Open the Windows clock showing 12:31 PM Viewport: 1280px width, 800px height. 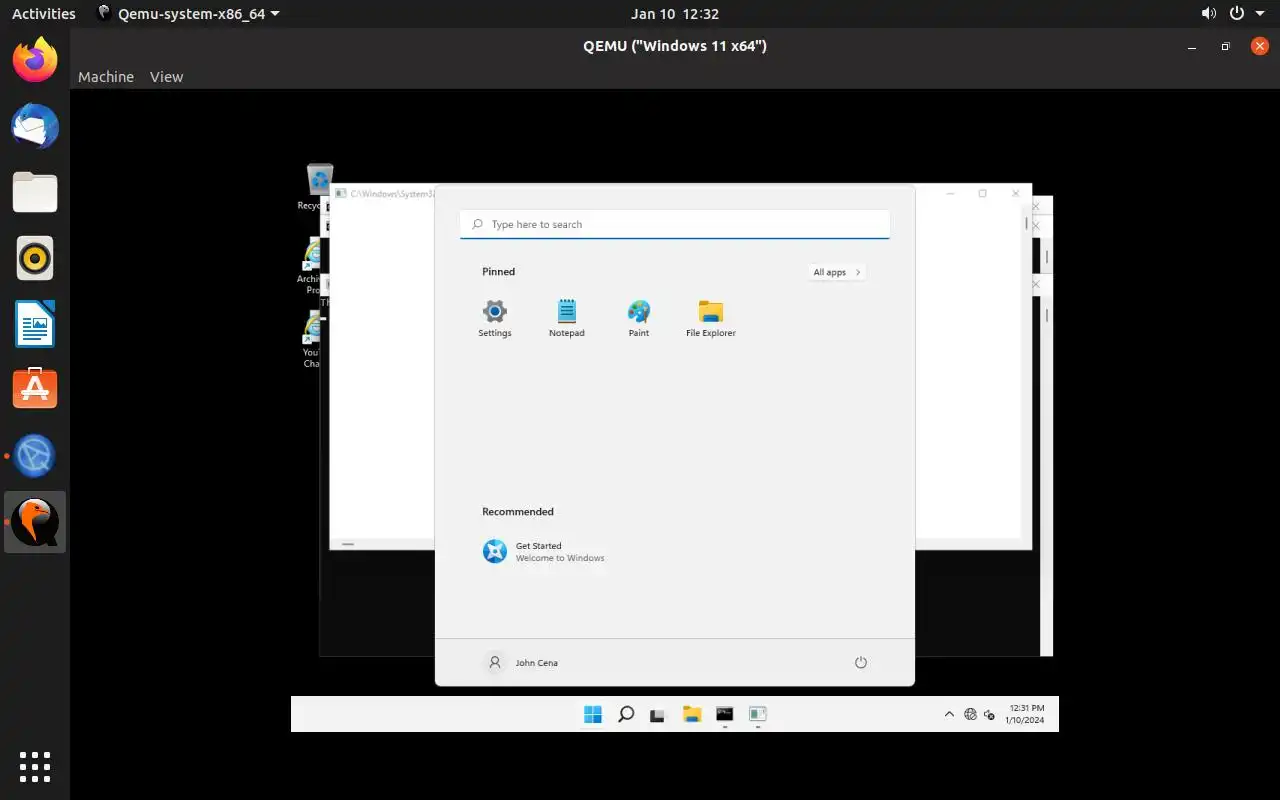point(1027,714)
